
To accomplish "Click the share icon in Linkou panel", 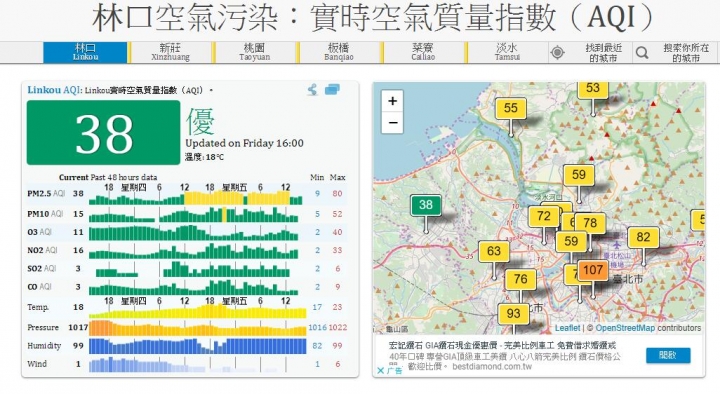I will [313, 90].
